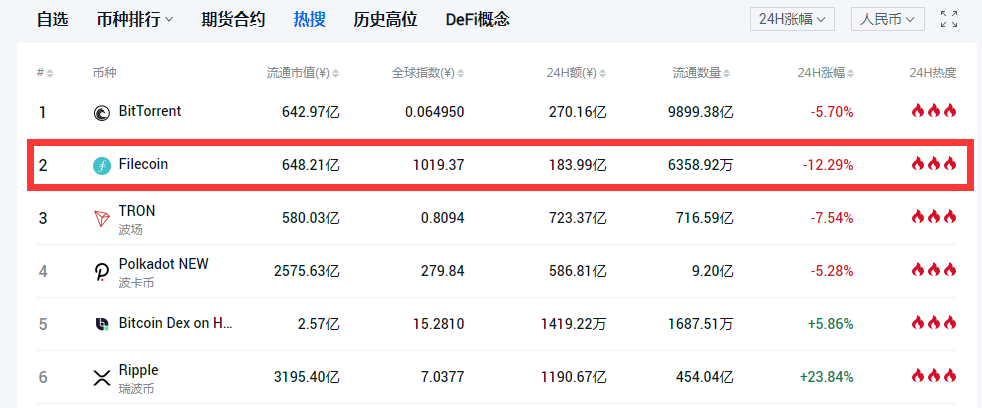Image resolution: width=982 pixels, height=408 pixels.
Task: Click BitTorrent's flame heat icons
Action: [934, 112]
